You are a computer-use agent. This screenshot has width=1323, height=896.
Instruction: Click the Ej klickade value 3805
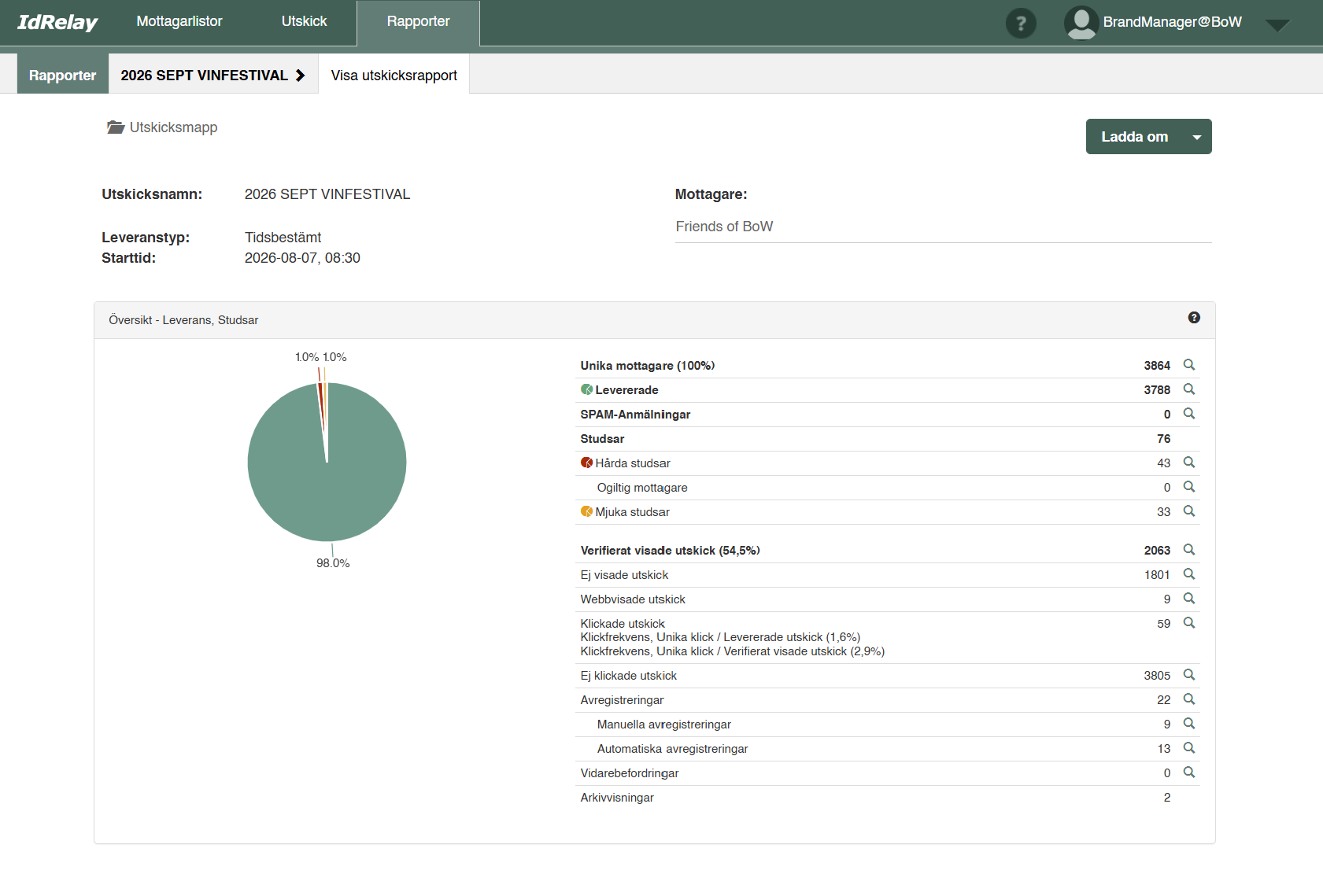coord(1157,676)
